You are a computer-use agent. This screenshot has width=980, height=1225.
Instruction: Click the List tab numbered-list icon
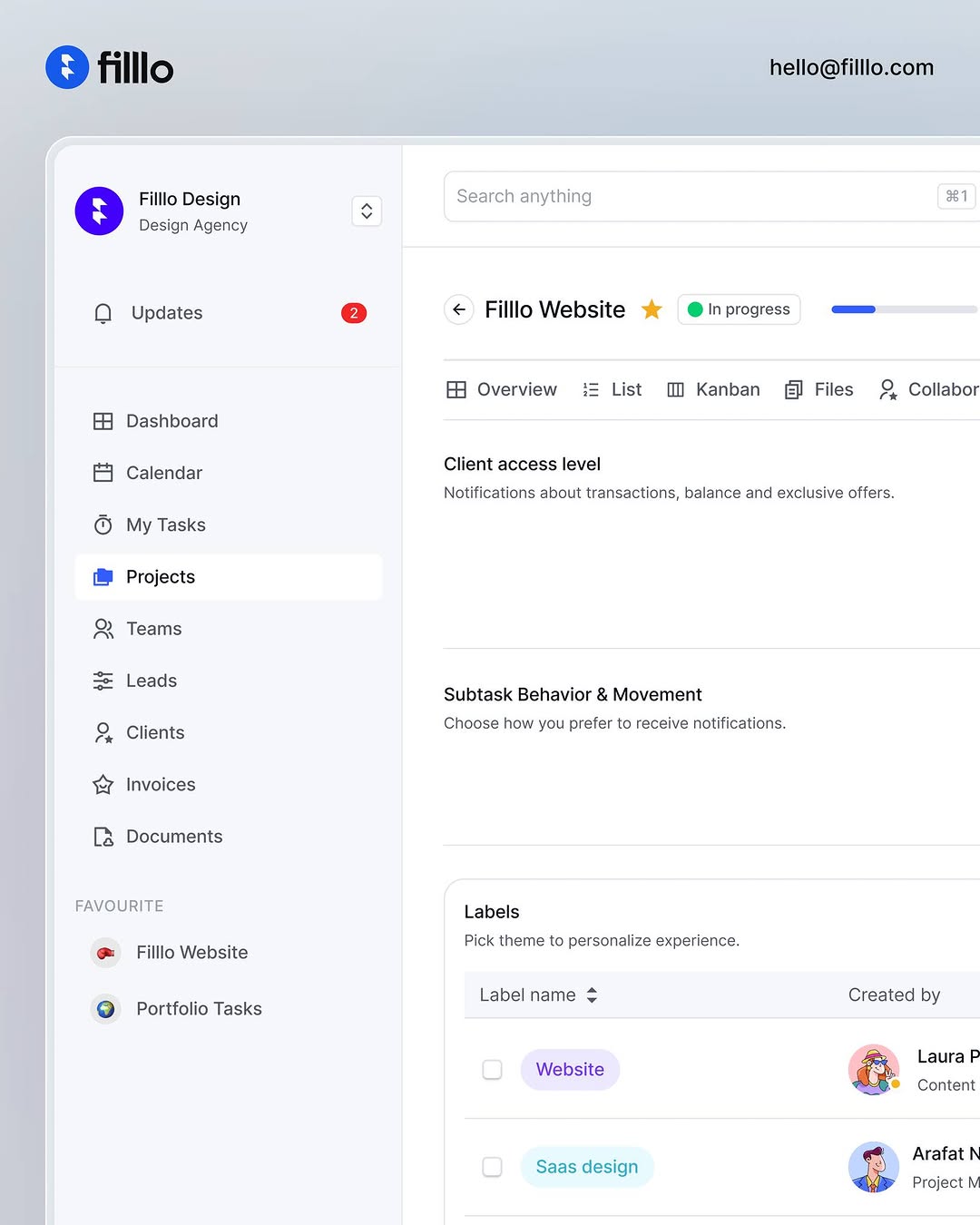pos(591,389)
